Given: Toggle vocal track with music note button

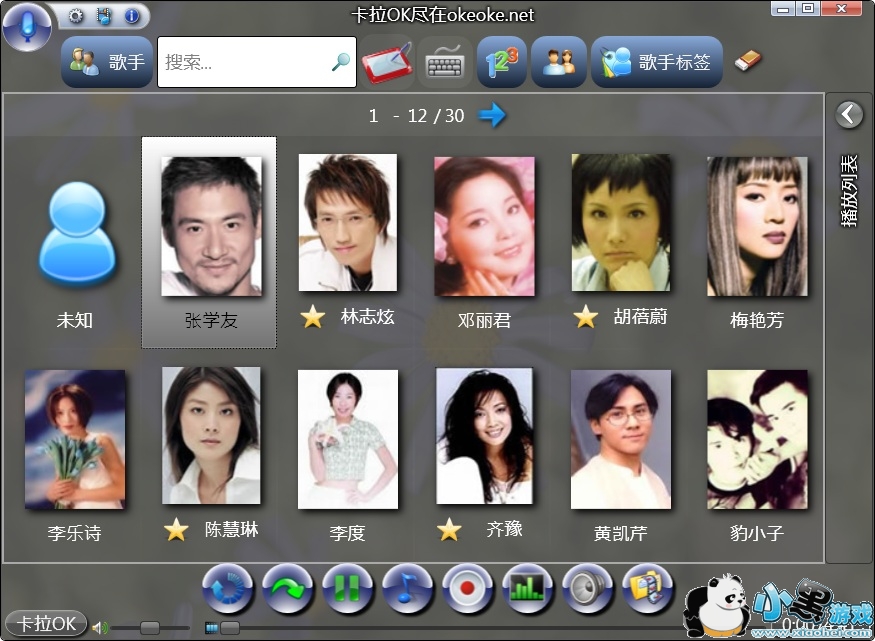Looking at the screenshot, I should coord(407,588).
